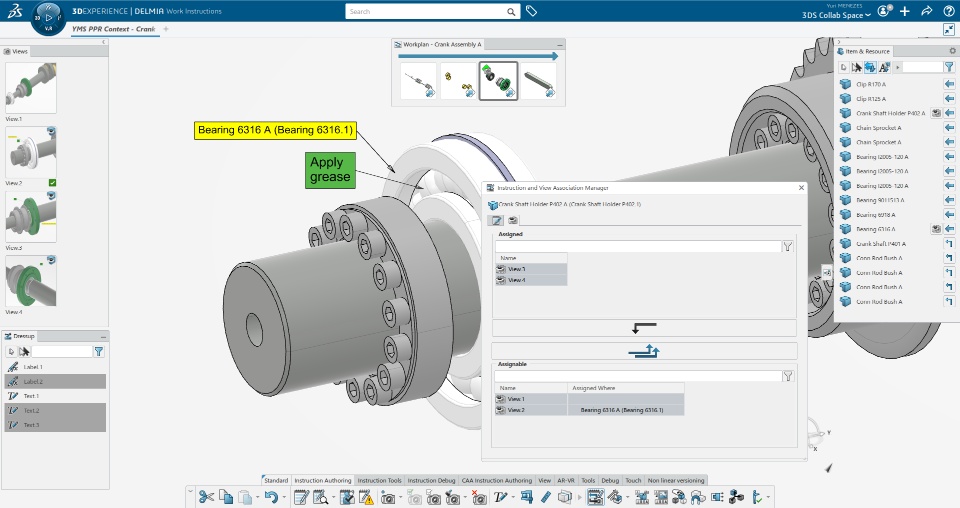Click the return arrow icon for Crank Shaft P401 A
Viewport: 960px width, 508px height.
click(x=949, y=244)
